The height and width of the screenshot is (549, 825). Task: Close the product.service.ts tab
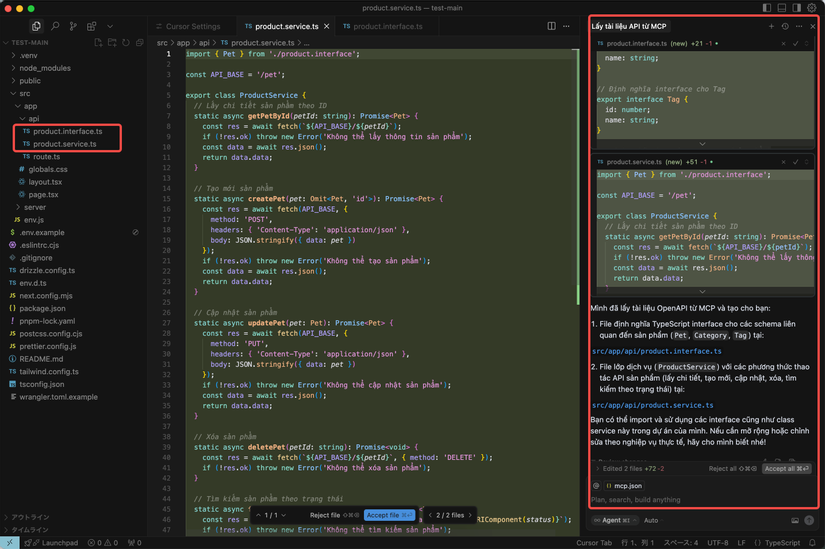click(x=327, y=26)
